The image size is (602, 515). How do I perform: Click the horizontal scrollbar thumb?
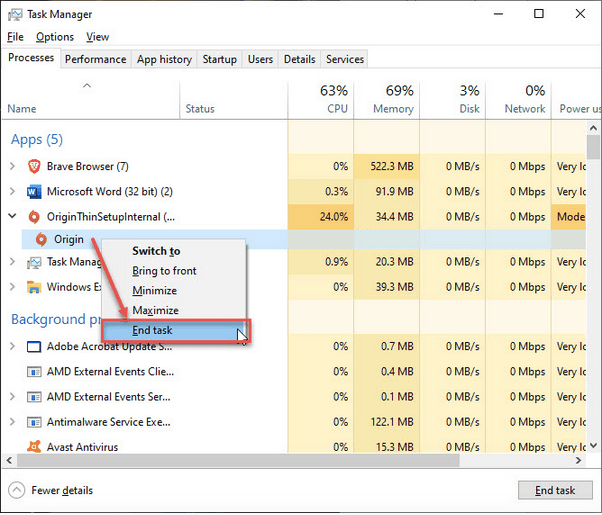click(x=238, y=460)
